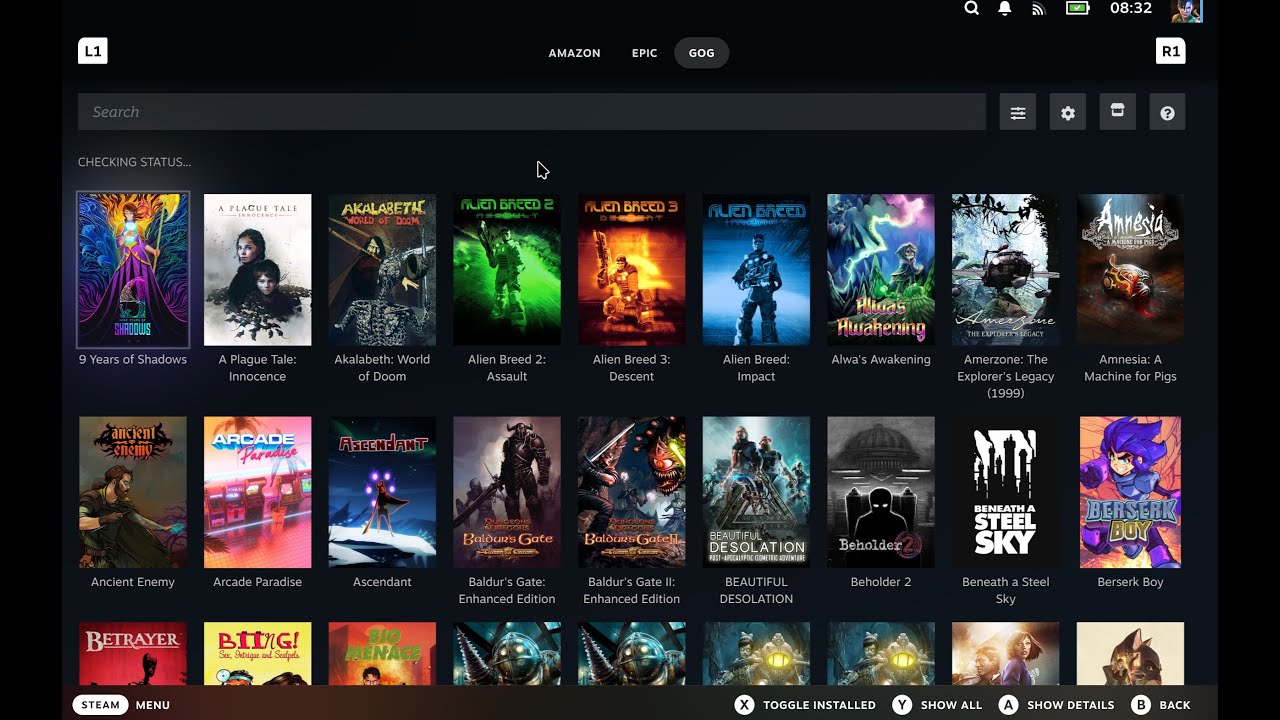1280x720 pixels.
Task: Select A Plague Tale: Innocence cover
Action: 258,270
